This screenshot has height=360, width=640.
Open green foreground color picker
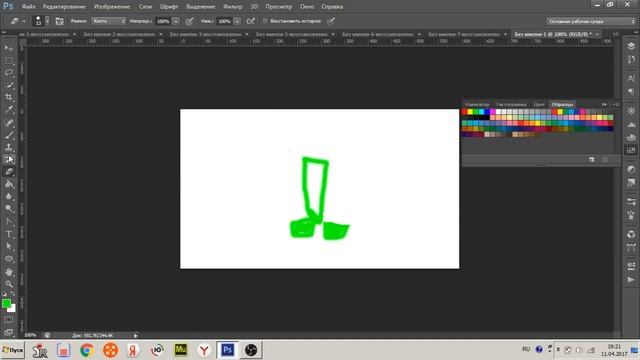pos(6,303)
